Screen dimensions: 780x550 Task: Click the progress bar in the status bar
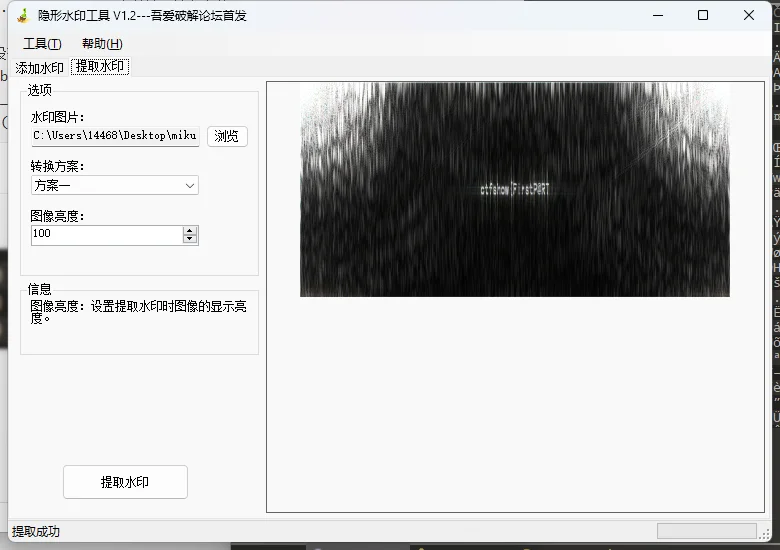[x=706, y=531]
